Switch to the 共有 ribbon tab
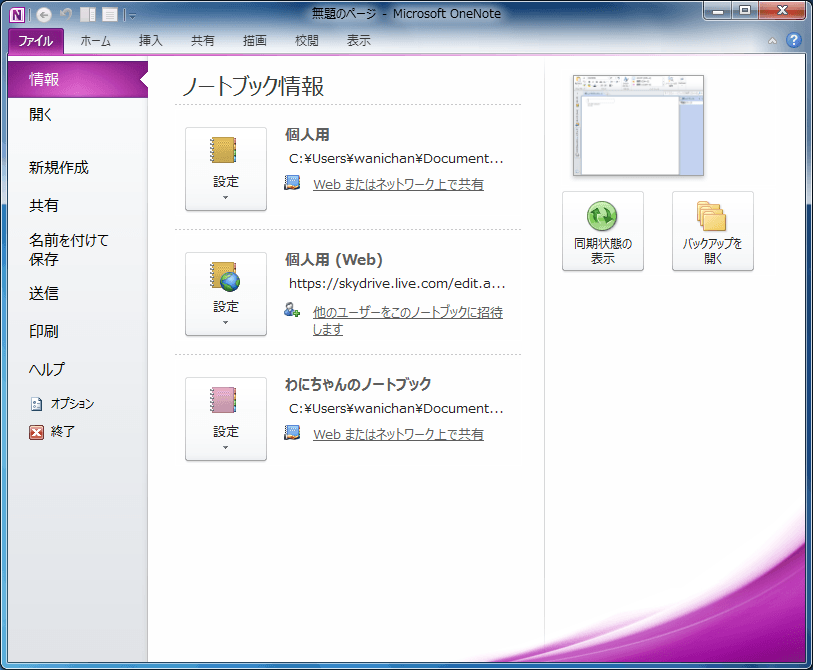 [x=202, y=40]
